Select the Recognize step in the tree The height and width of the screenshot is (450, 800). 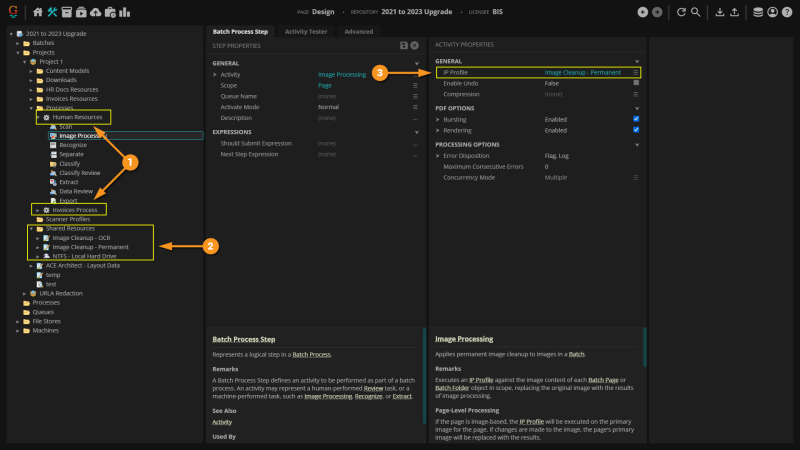(x=73, y=145)
